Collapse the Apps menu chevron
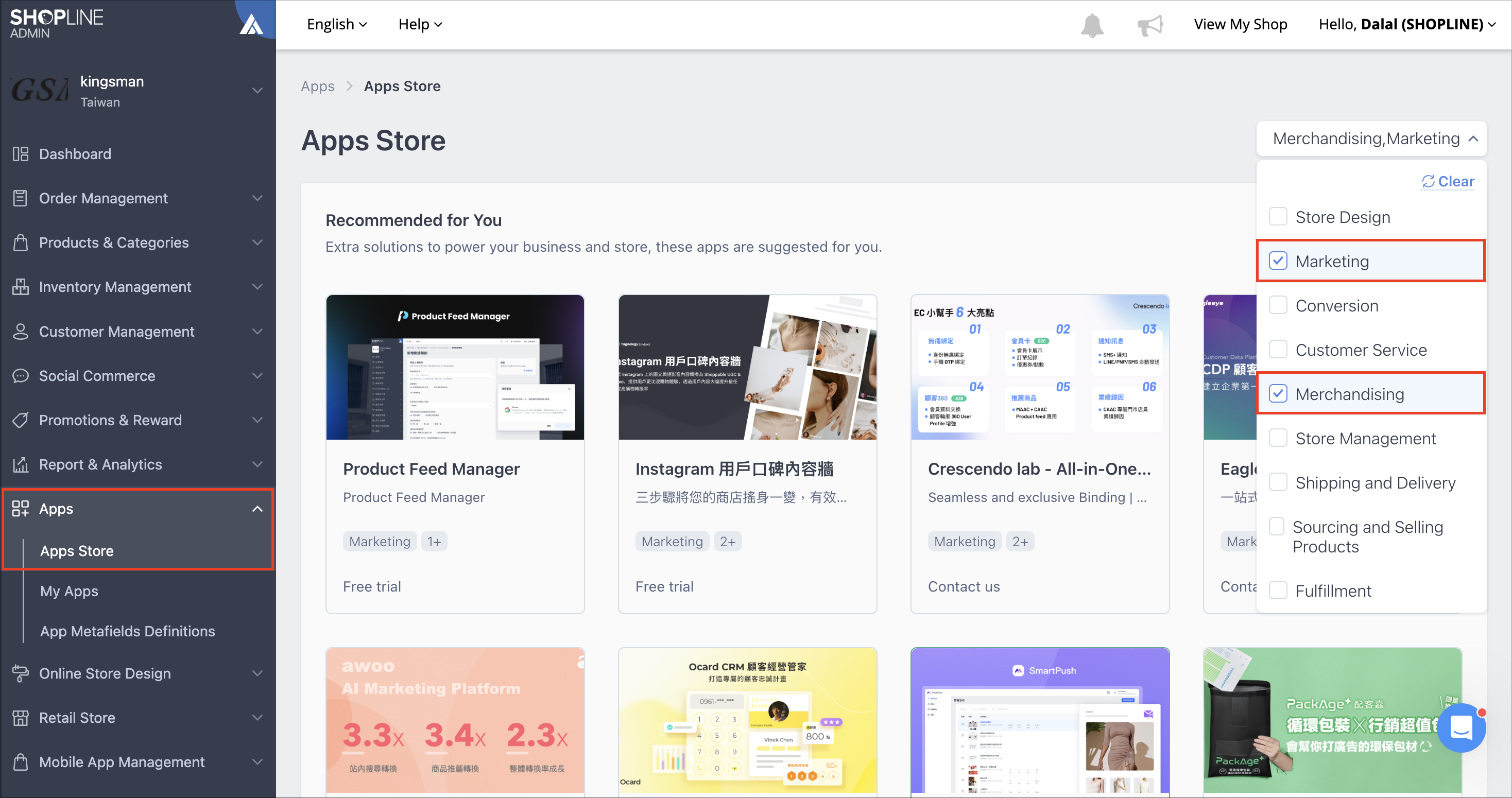Viewport: 1512px width, 798px height. click(257, 509)
